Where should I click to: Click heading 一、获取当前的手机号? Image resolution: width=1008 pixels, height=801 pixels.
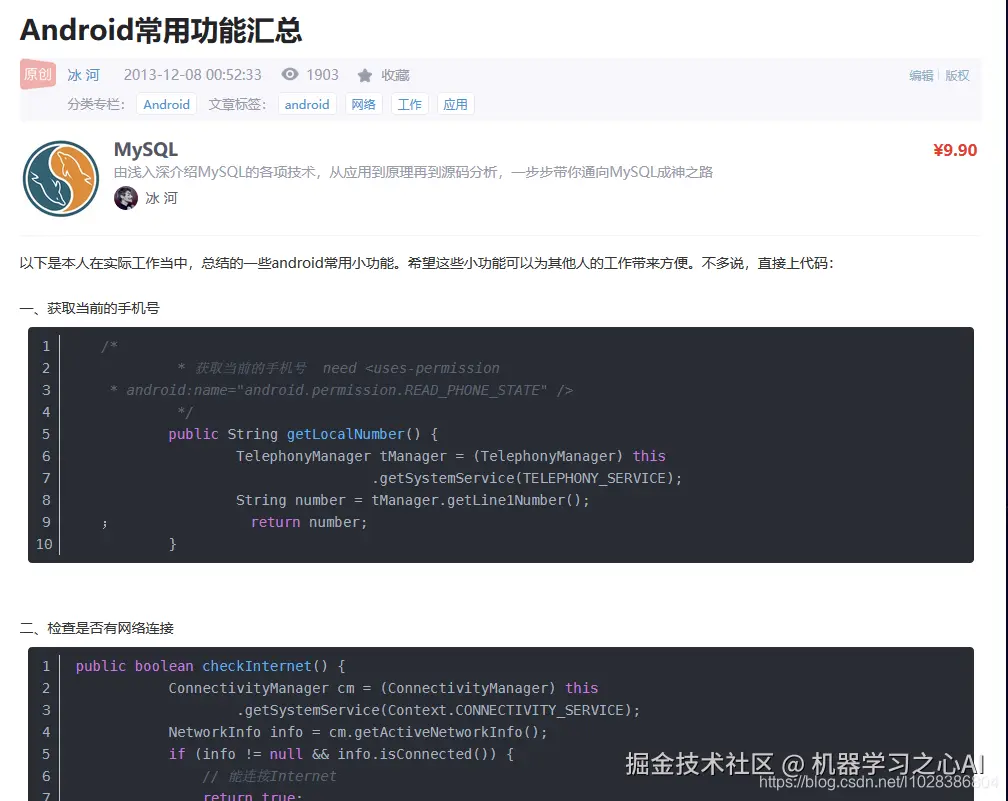(x=89, y=309)
